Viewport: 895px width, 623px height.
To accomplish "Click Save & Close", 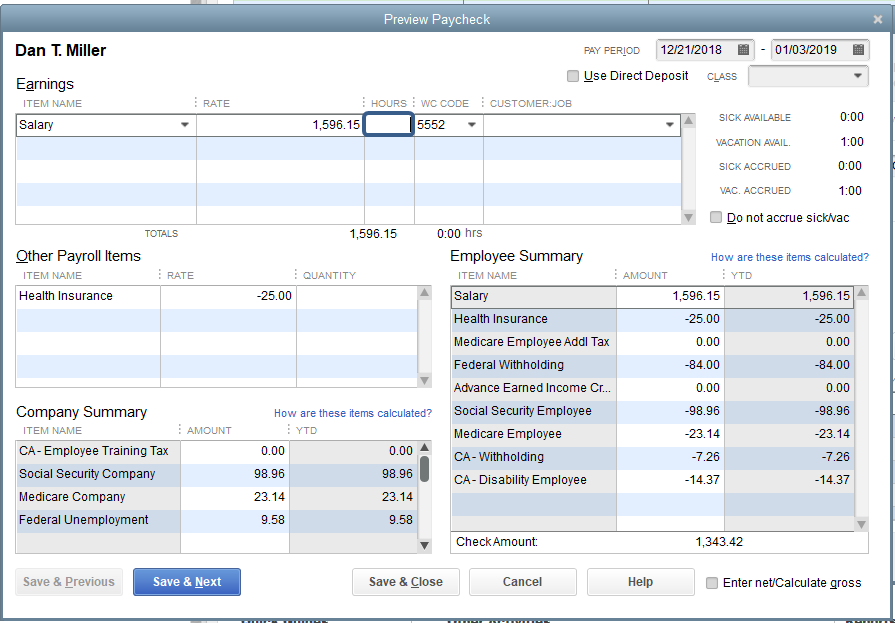I will click(x=406, y=581).
